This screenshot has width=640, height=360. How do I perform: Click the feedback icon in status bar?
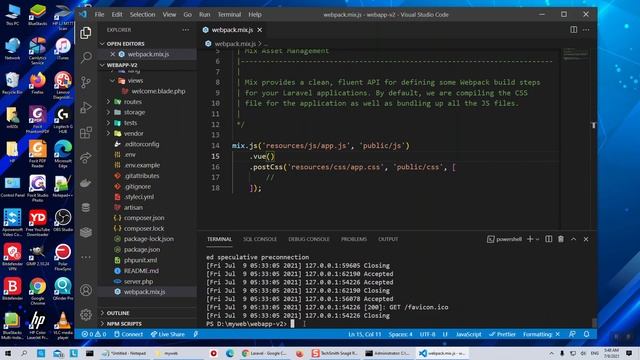tap(572, 334)
